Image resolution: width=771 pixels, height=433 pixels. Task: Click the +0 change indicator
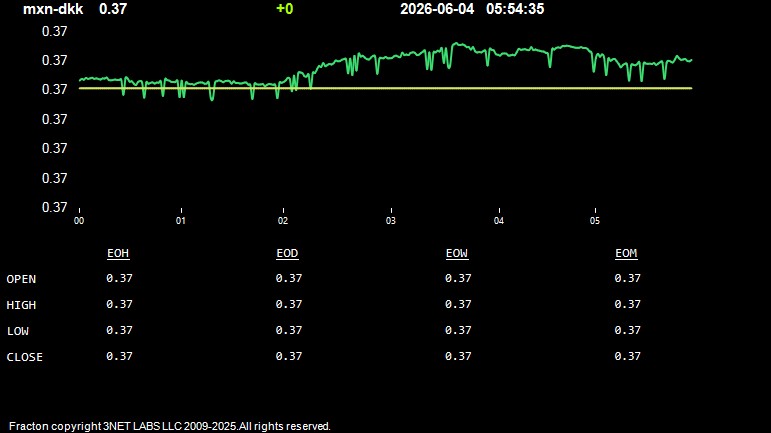[285, 9]
